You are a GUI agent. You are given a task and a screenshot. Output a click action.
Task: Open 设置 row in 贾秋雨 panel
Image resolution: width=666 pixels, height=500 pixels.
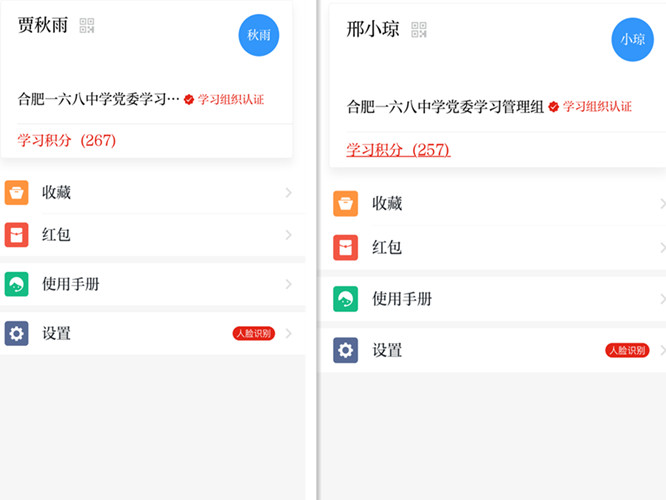click(152, 333)
